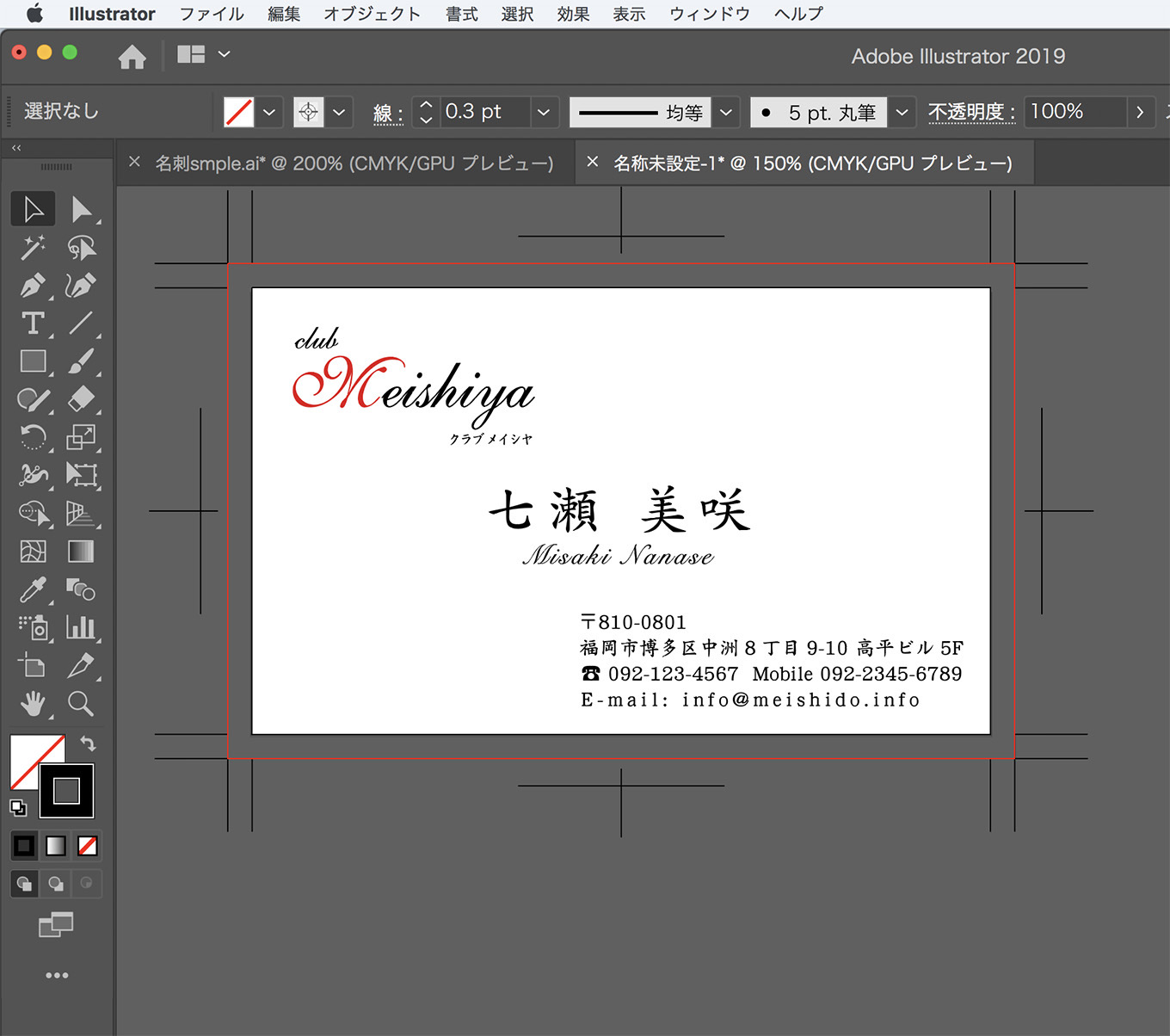
Task: Select the Zoom tool
Action: 82,704
